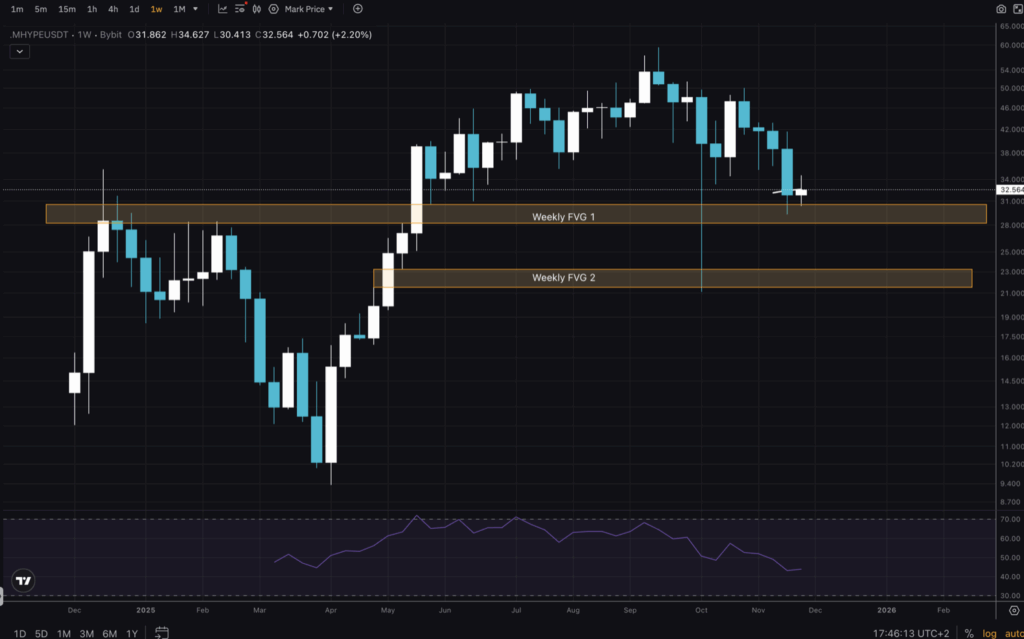The height and width of the screenshot is (639, 1024).
Task: Select the line chart style icon
Action: click(x=223, y=9)
